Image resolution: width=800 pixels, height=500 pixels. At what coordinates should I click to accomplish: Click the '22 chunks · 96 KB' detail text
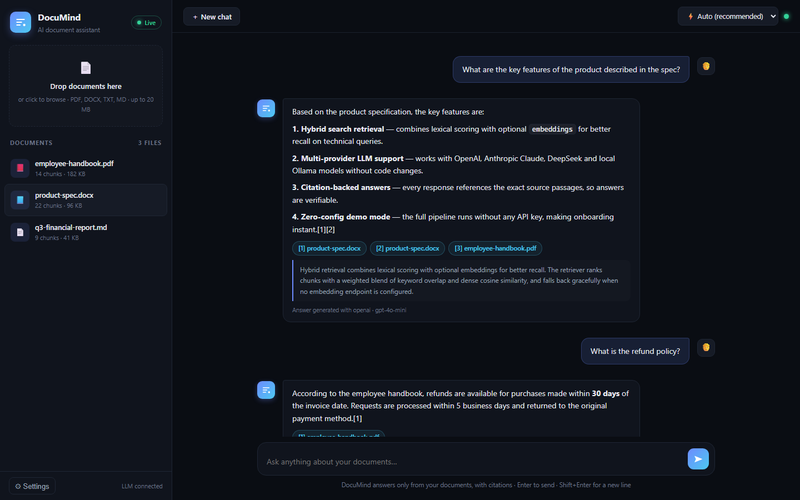tap(58, 206)
